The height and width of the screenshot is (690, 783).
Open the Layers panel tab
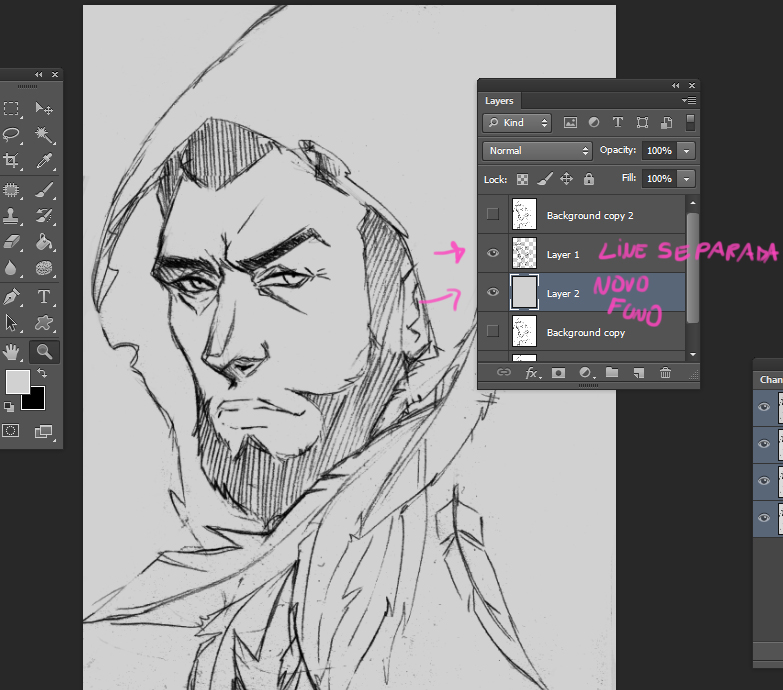click(x=499, y=101)
